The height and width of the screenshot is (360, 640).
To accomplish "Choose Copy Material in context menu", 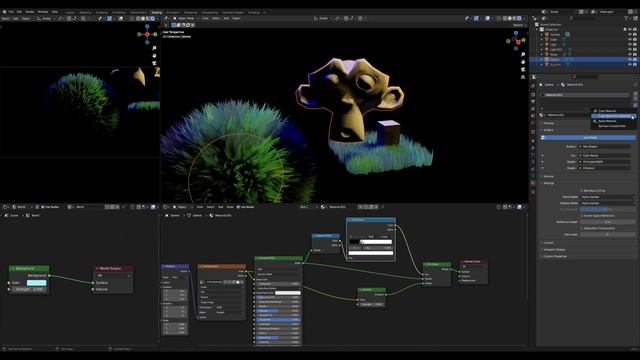I will (613, 111).
